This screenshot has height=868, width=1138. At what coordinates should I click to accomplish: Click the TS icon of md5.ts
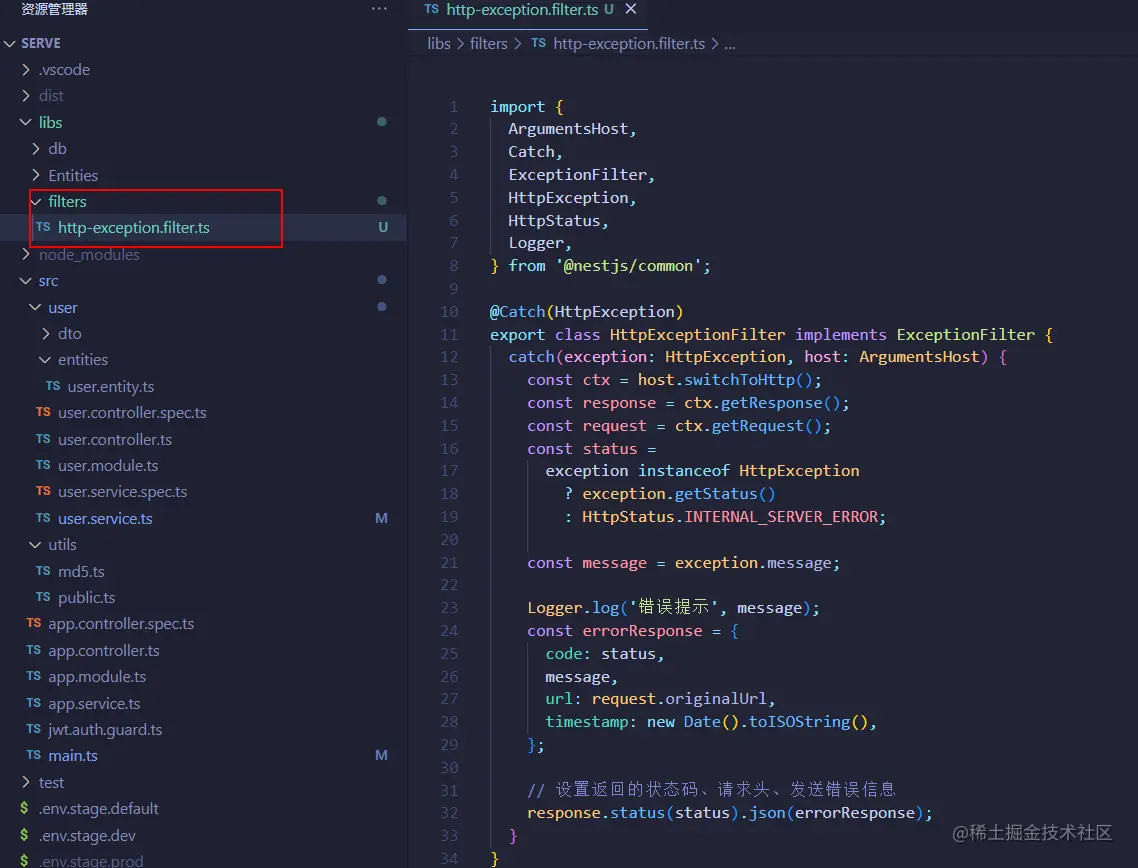coord(44,570)
